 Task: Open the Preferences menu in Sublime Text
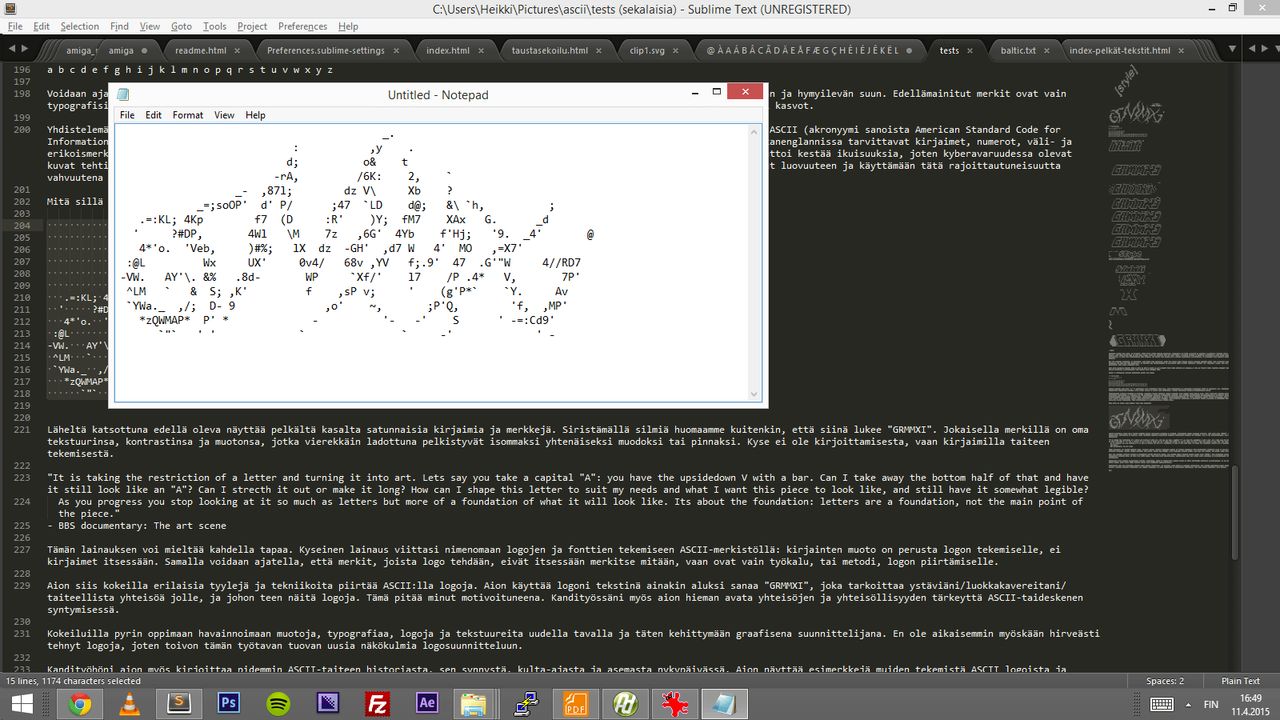(x=302, y=26)
